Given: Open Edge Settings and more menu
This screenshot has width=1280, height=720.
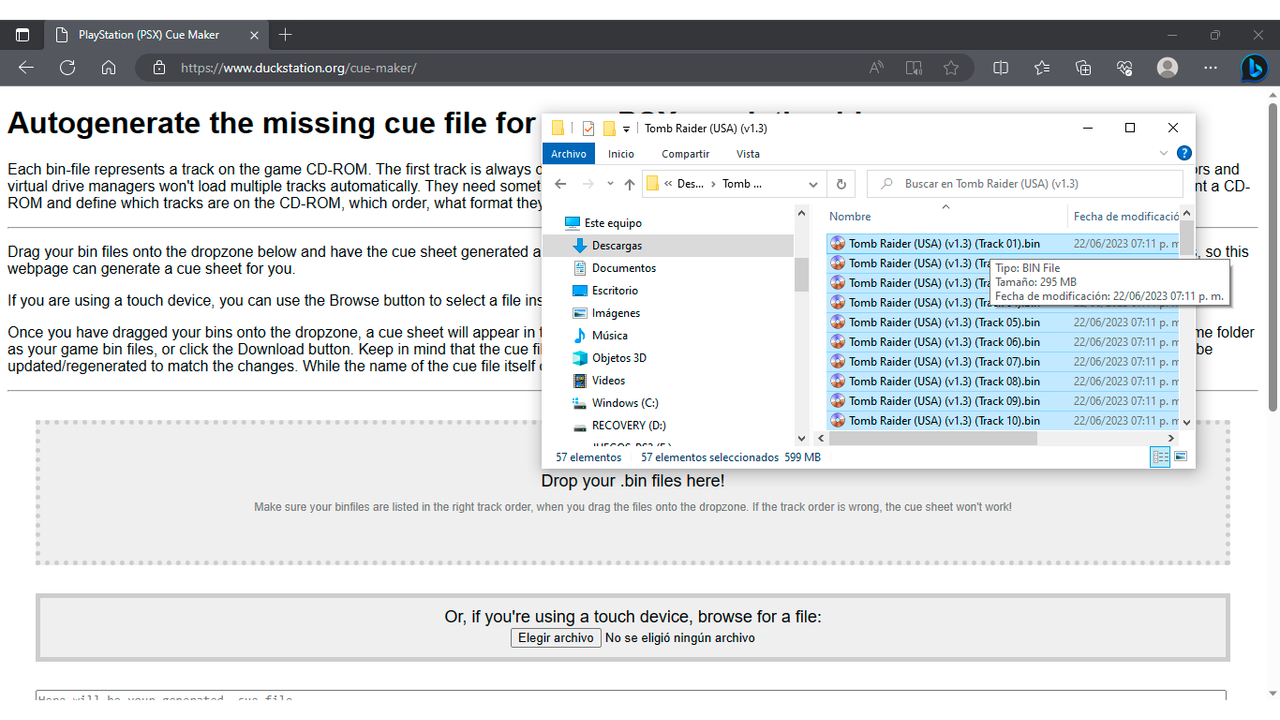Looking at the screenshot, I should point(1210,68).
